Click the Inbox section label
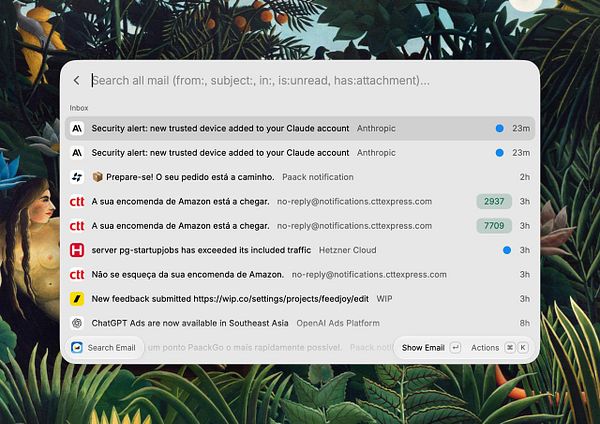This screenshot has height=424, width=600. coord(79,108)
